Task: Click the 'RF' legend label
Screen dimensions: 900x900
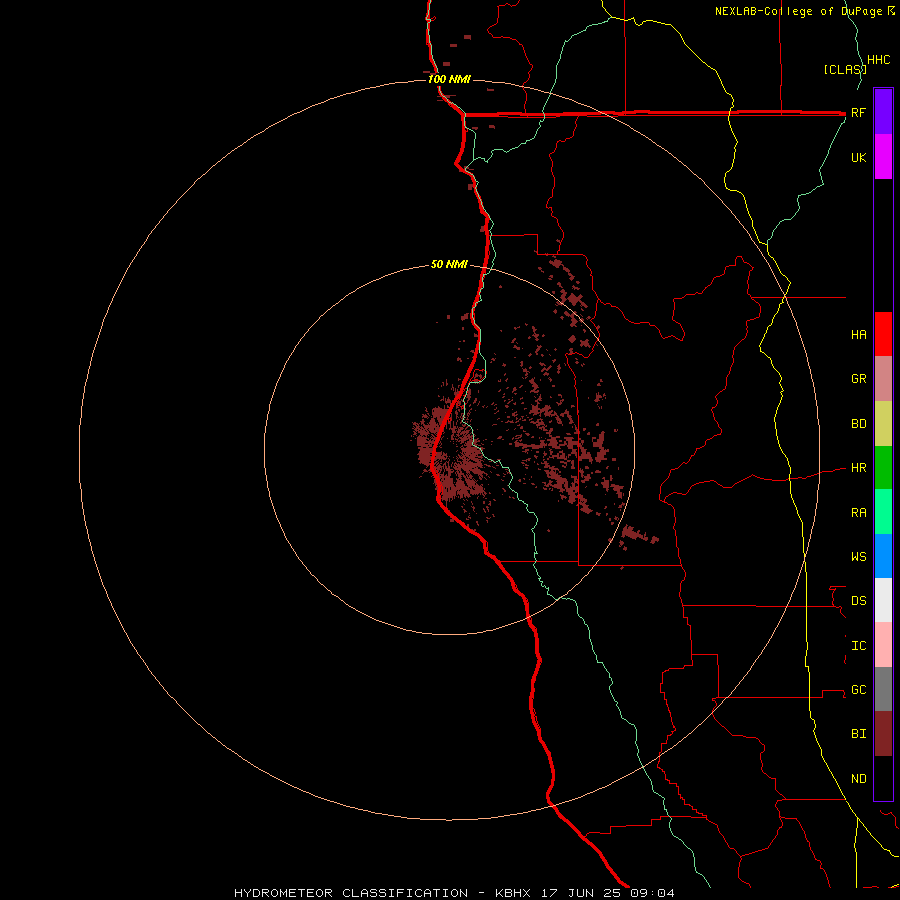Action: click(x=859, y=113)
